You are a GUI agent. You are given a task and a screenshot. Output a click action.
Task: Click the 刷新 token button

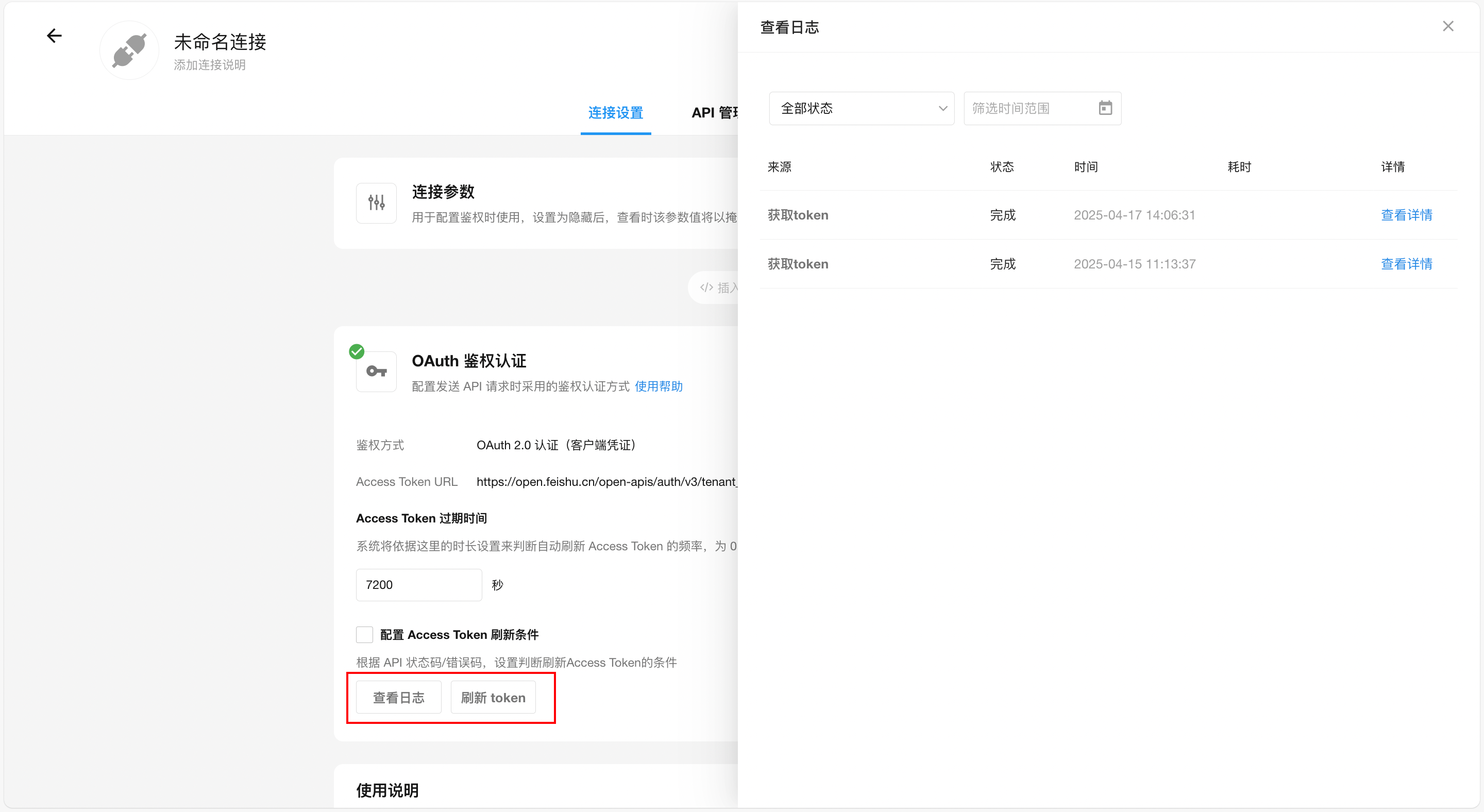coord(493,698)
